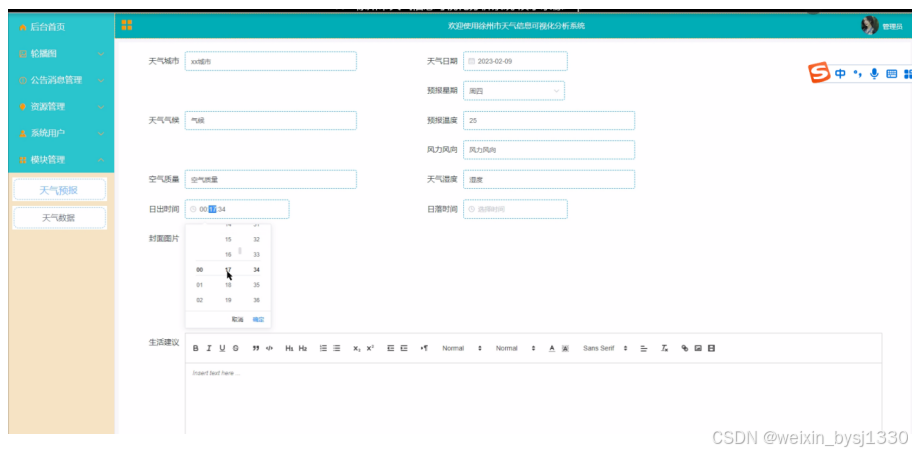Focus the 天气气候 input field
This screenshot has width=912, height=453.
(270, 120)
